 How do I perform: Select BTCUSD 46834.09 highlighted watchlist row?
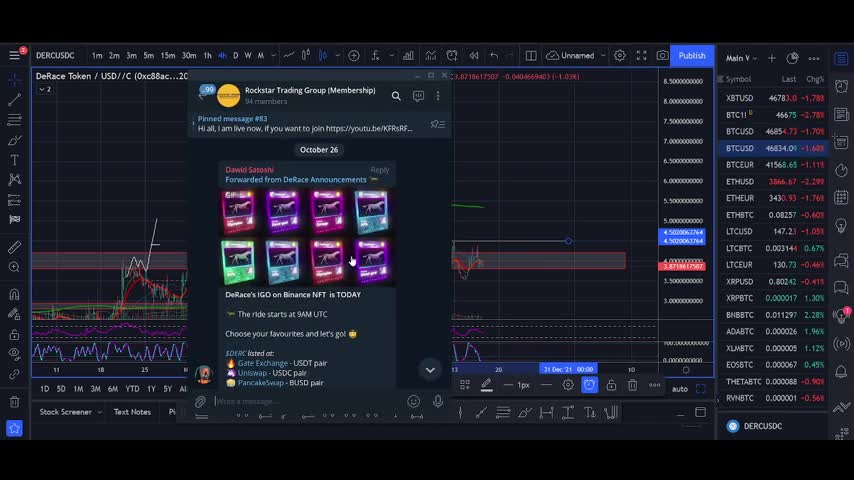[773, 148]
